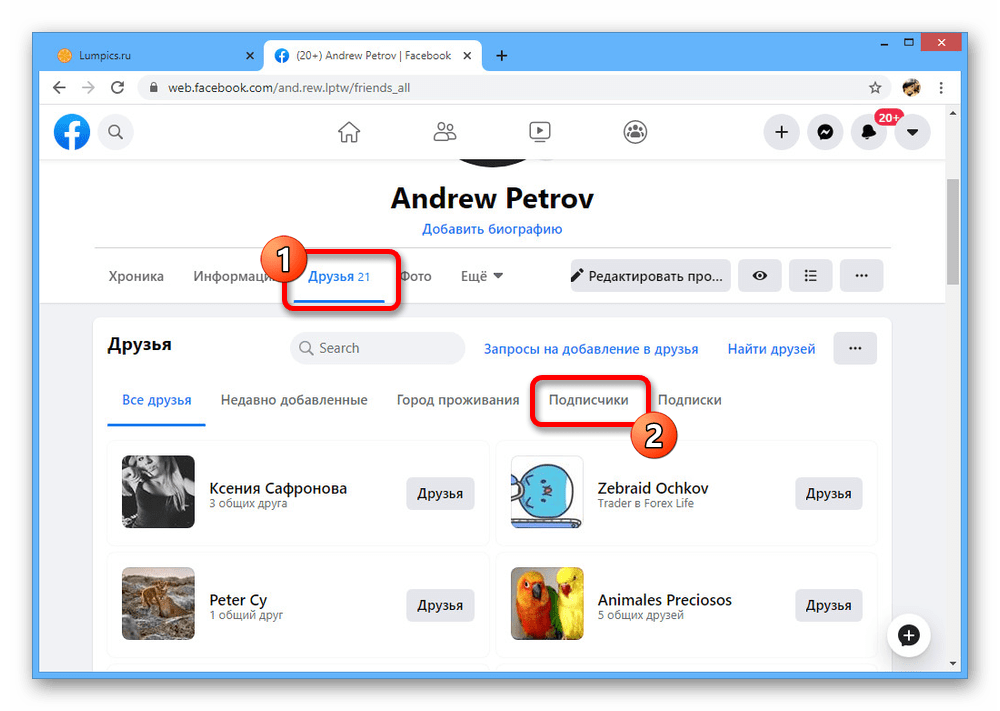This screenshot has width=1000, height=711.
Task: Open profile three-dot options button
Action: (x=862, y=275)
